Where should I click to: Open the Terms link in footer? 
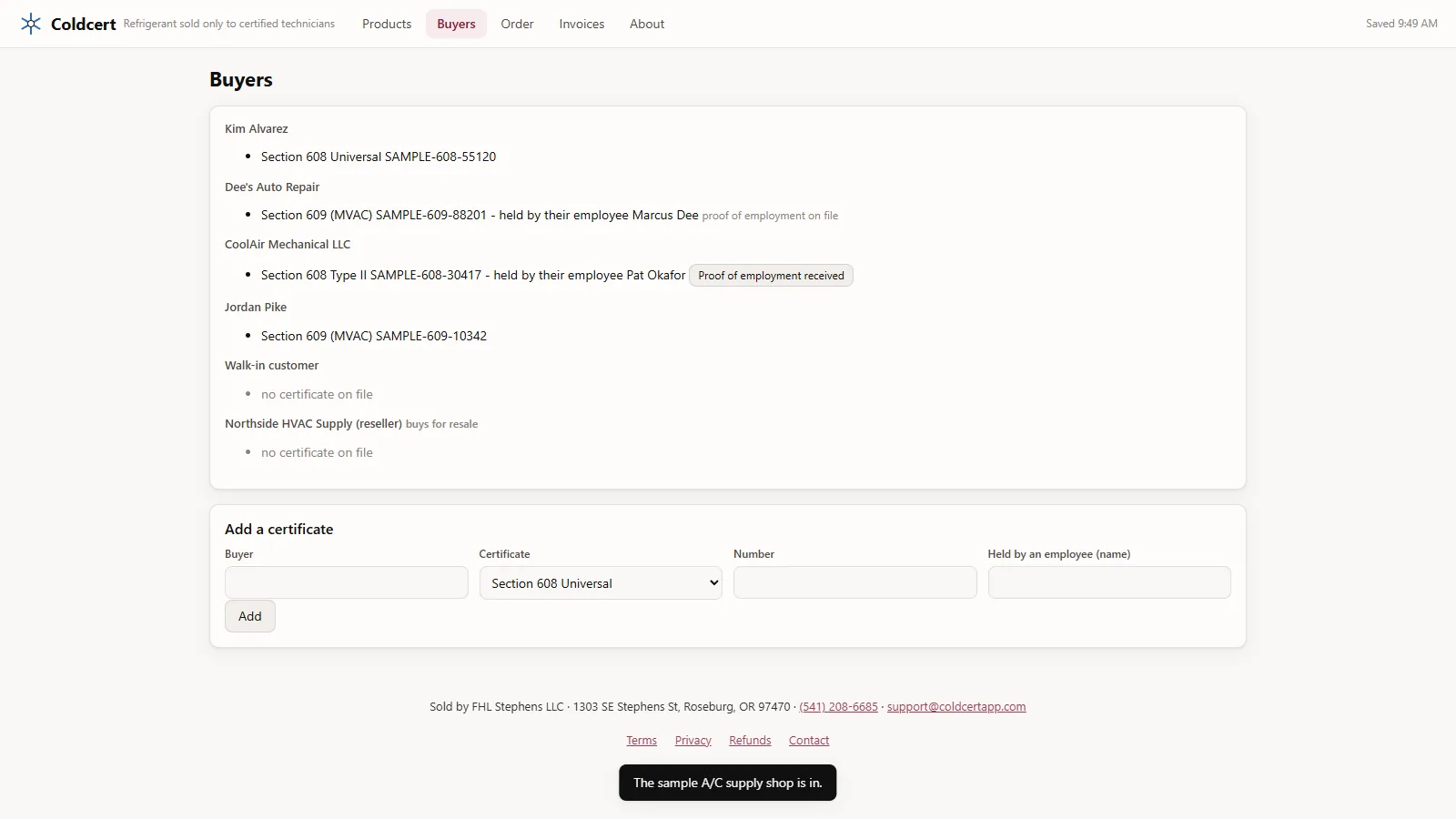pos(642,741)
